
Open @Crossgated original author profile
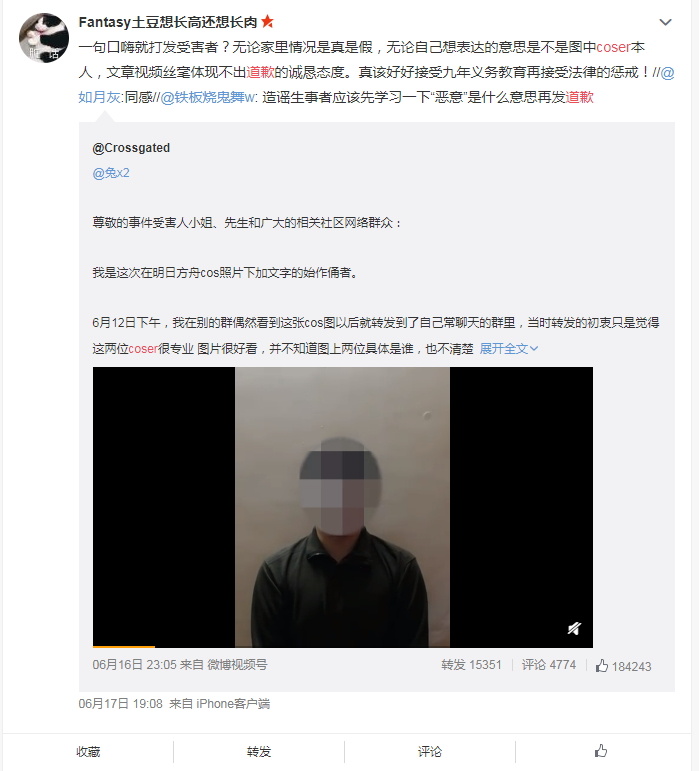[x=131, y=148]
